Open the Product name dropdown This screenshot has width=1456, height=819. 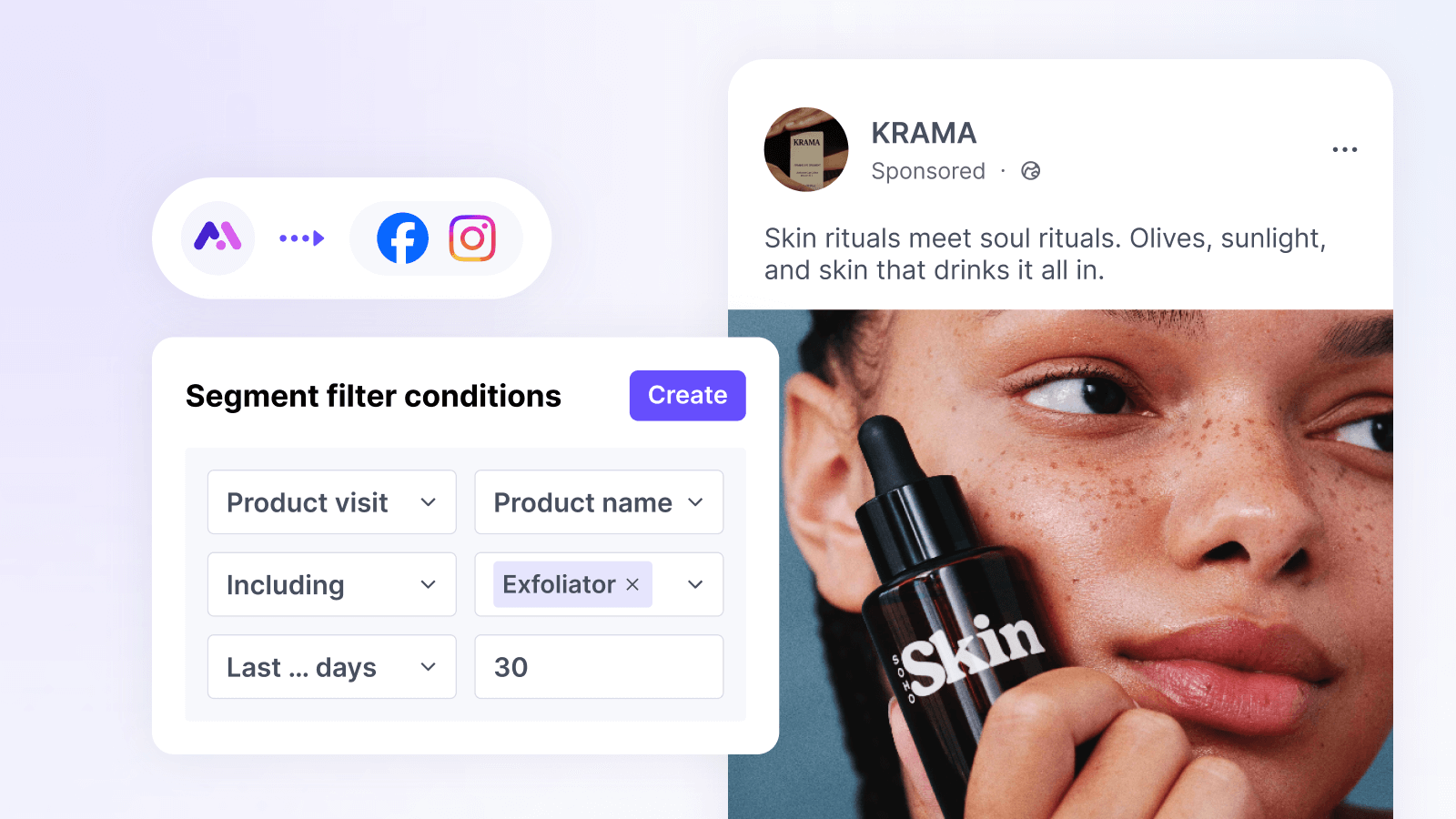pos(599,502)
